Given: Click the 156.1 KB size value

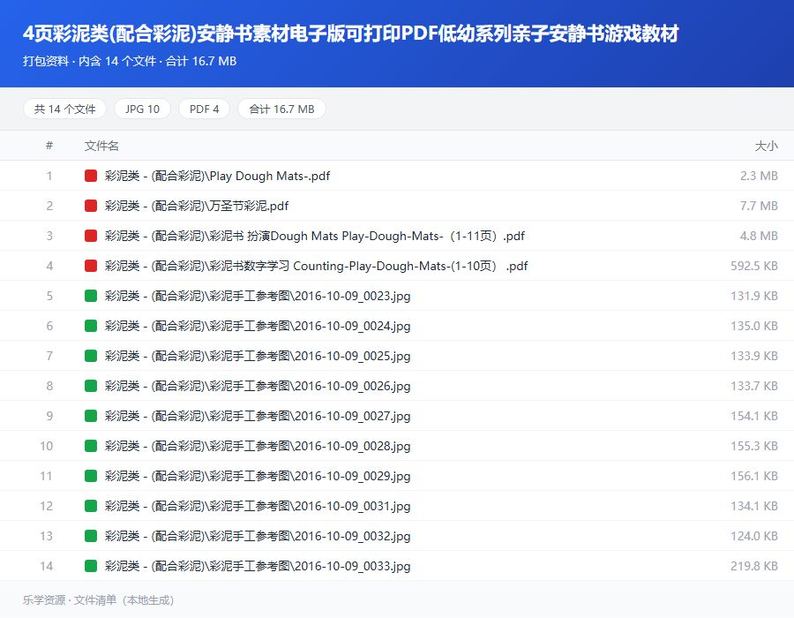Looking at the screenshot, I should tap(754, 476).
